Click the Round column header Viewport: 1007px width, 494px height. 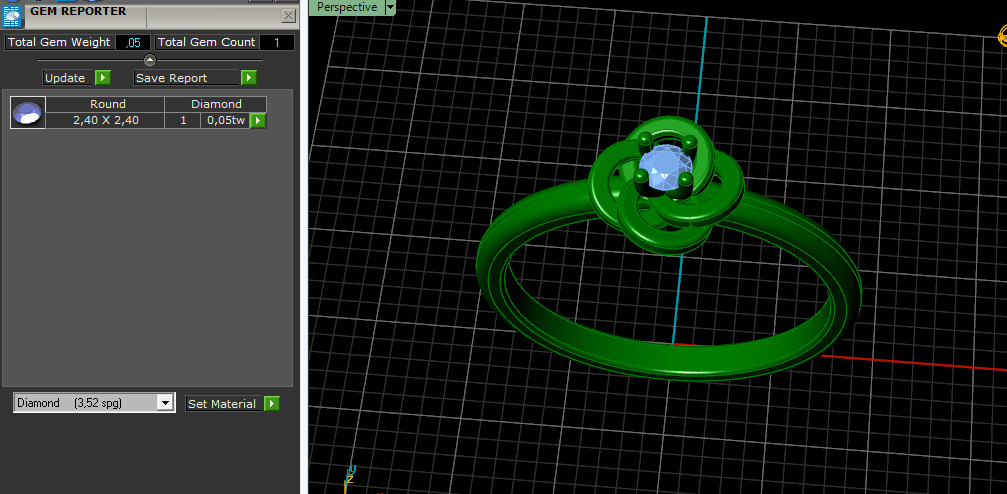(x=105, y=104)
